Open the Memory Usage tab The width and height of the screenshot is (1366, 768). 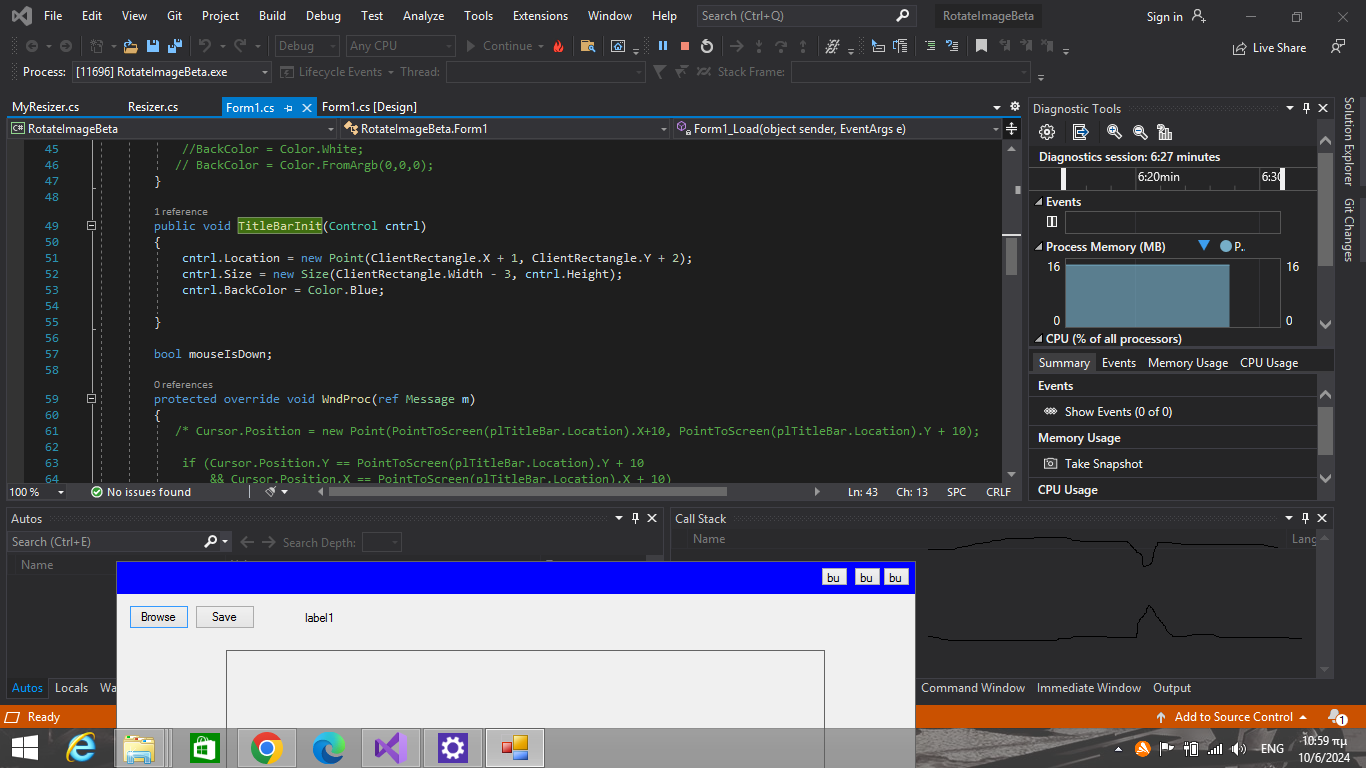click(1187, 363)
